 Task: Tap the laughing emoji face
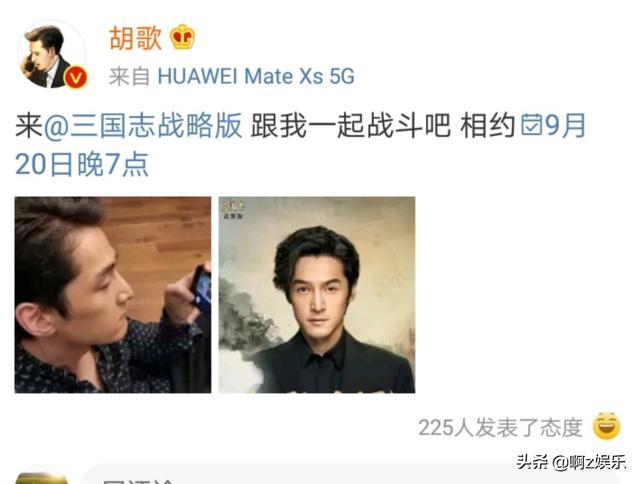[607, 427]
